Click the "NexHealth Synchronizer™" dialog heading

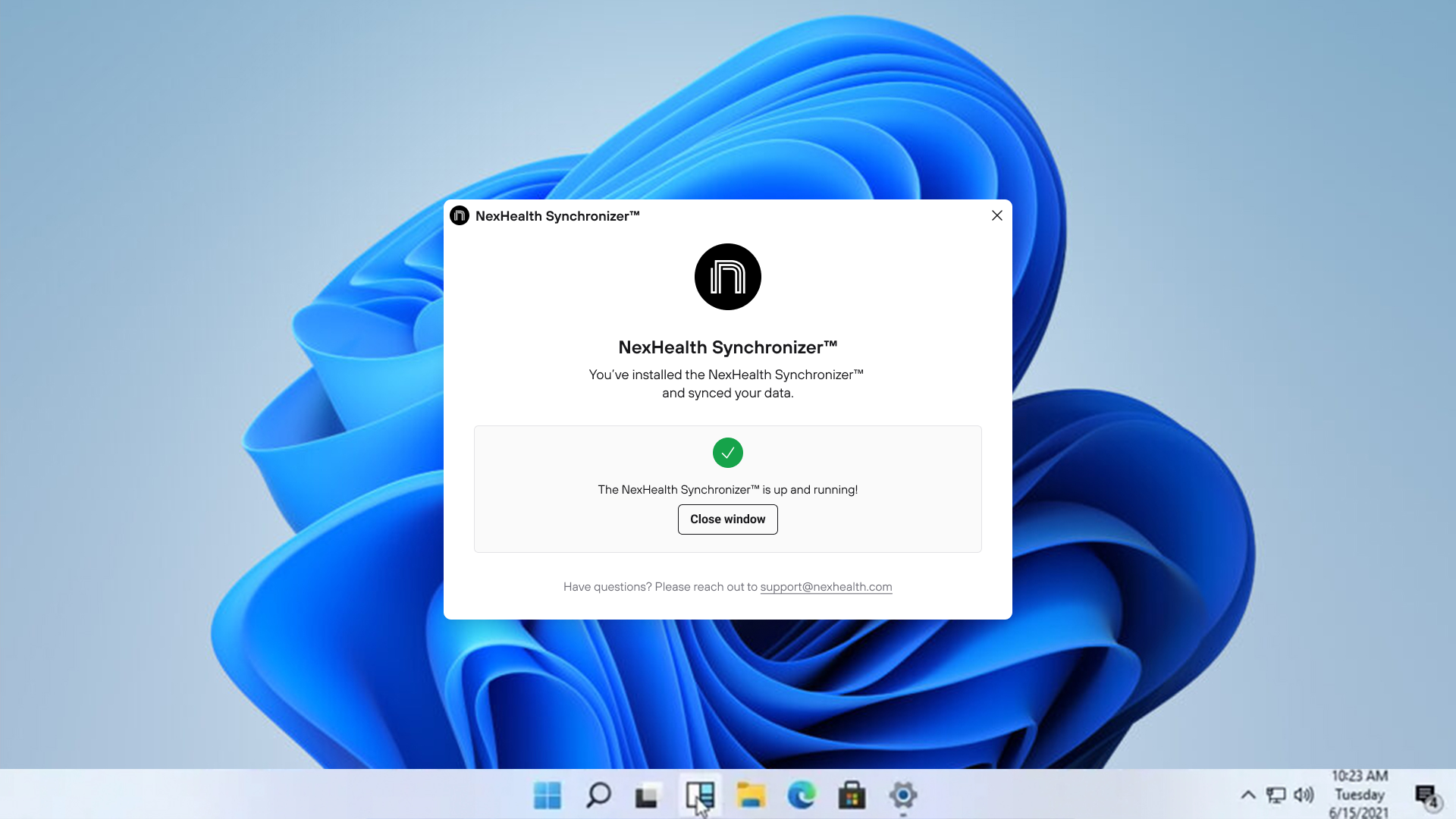pos(728,347)
